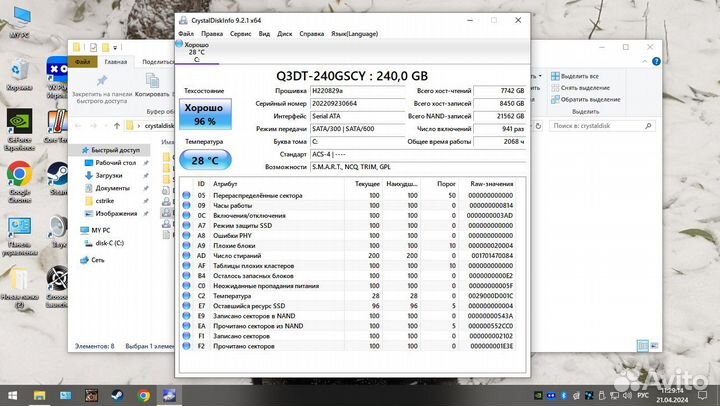Open the Вид menu
Viewport: 720px width, 406px height.
tap(264, 34)
